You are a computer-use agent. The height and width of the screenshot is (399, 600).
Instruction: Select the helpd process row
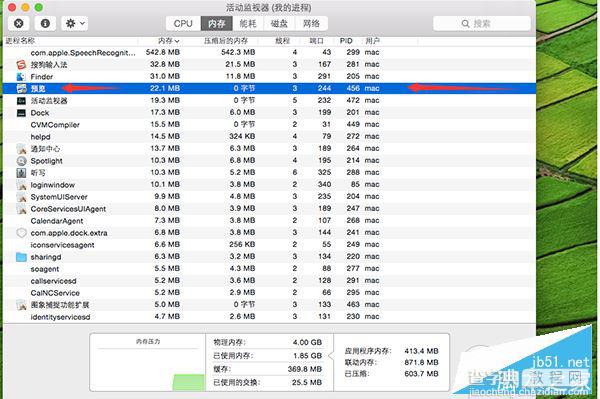click(269, 137)
